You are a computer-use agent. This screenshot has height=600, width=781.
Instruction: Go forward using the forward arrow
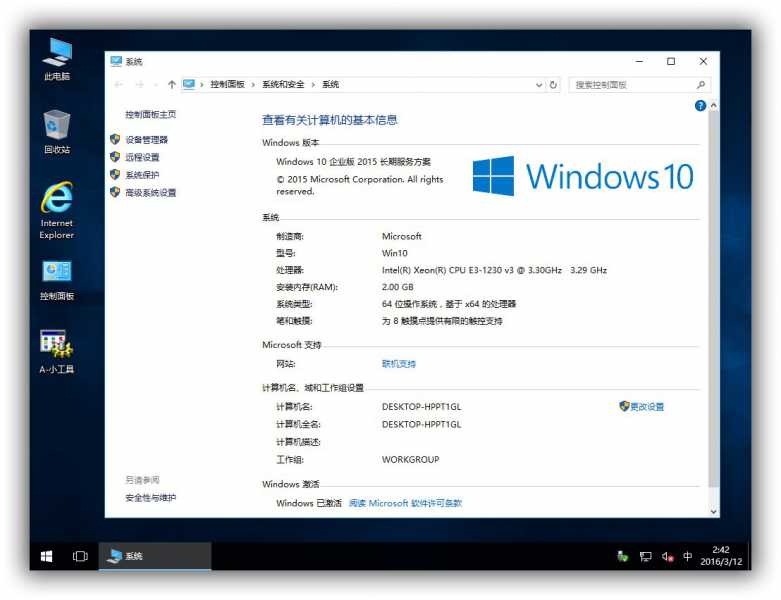139,85
